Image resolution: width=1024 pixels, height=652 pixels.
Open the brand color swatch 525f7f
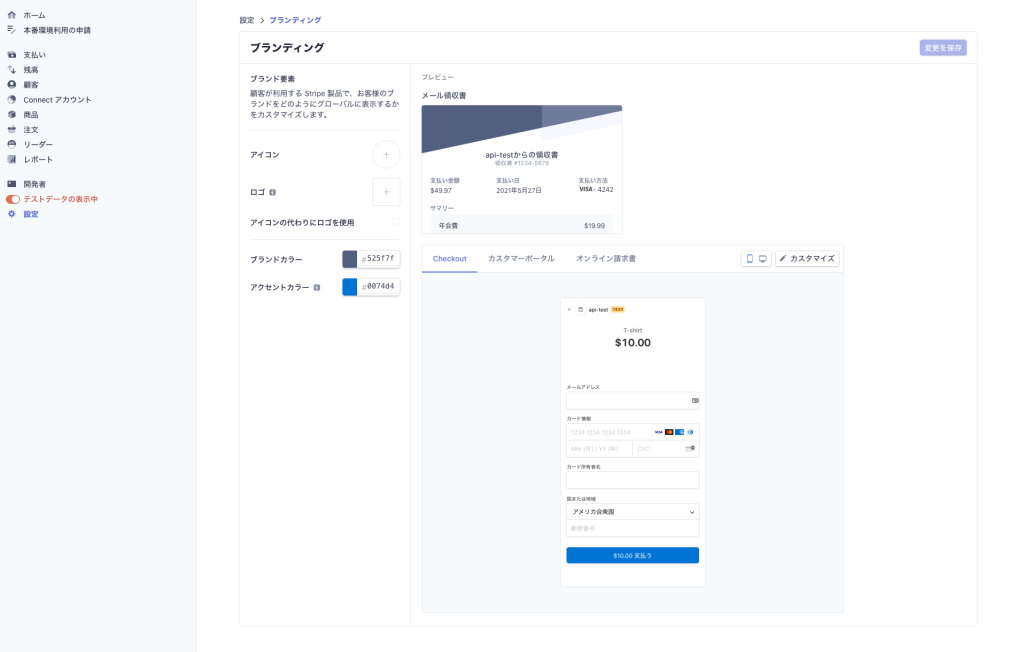350,259
